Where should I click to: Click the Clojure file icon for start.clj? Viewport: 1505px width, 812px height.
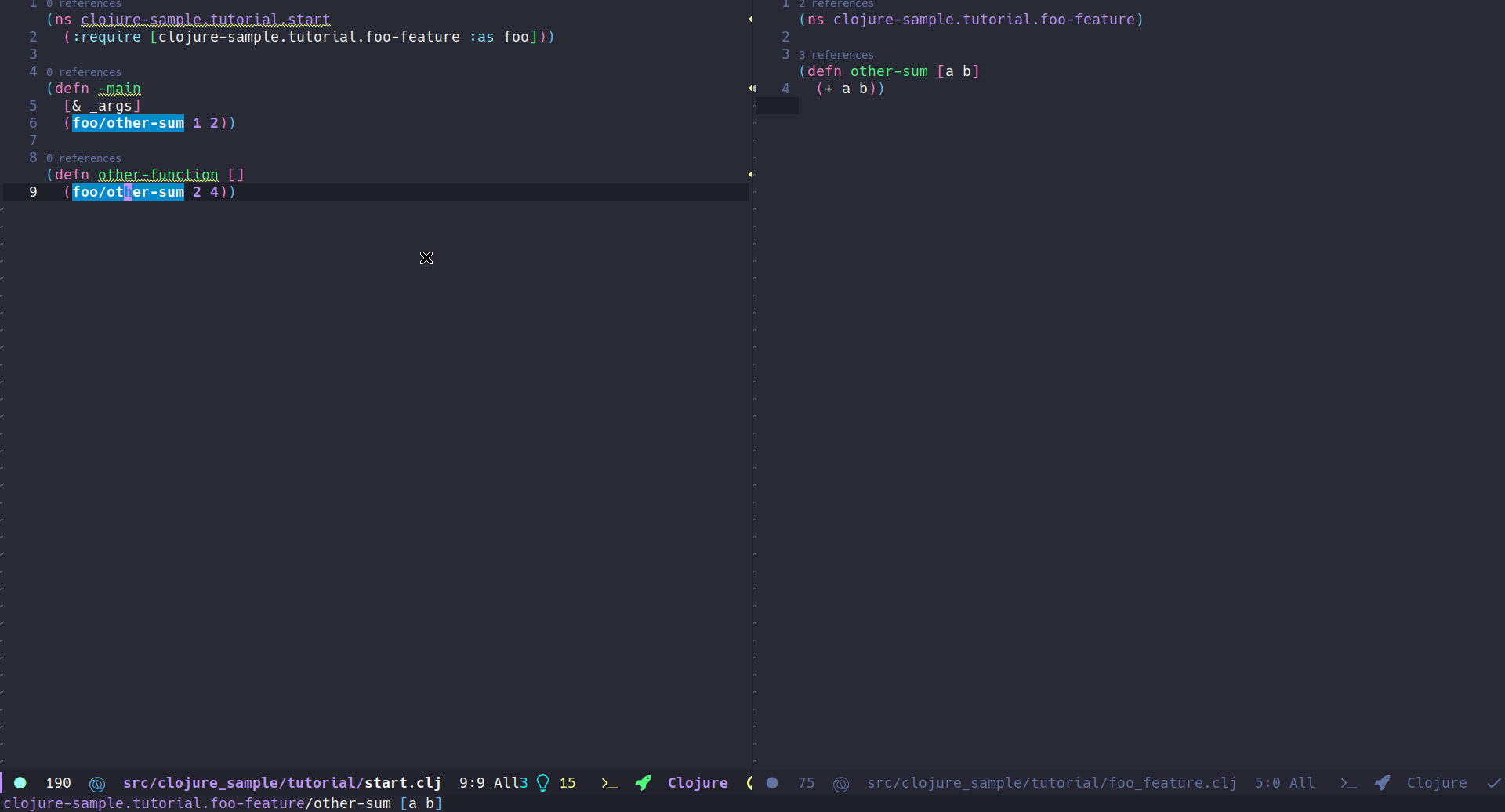click(x=97, y=783)
